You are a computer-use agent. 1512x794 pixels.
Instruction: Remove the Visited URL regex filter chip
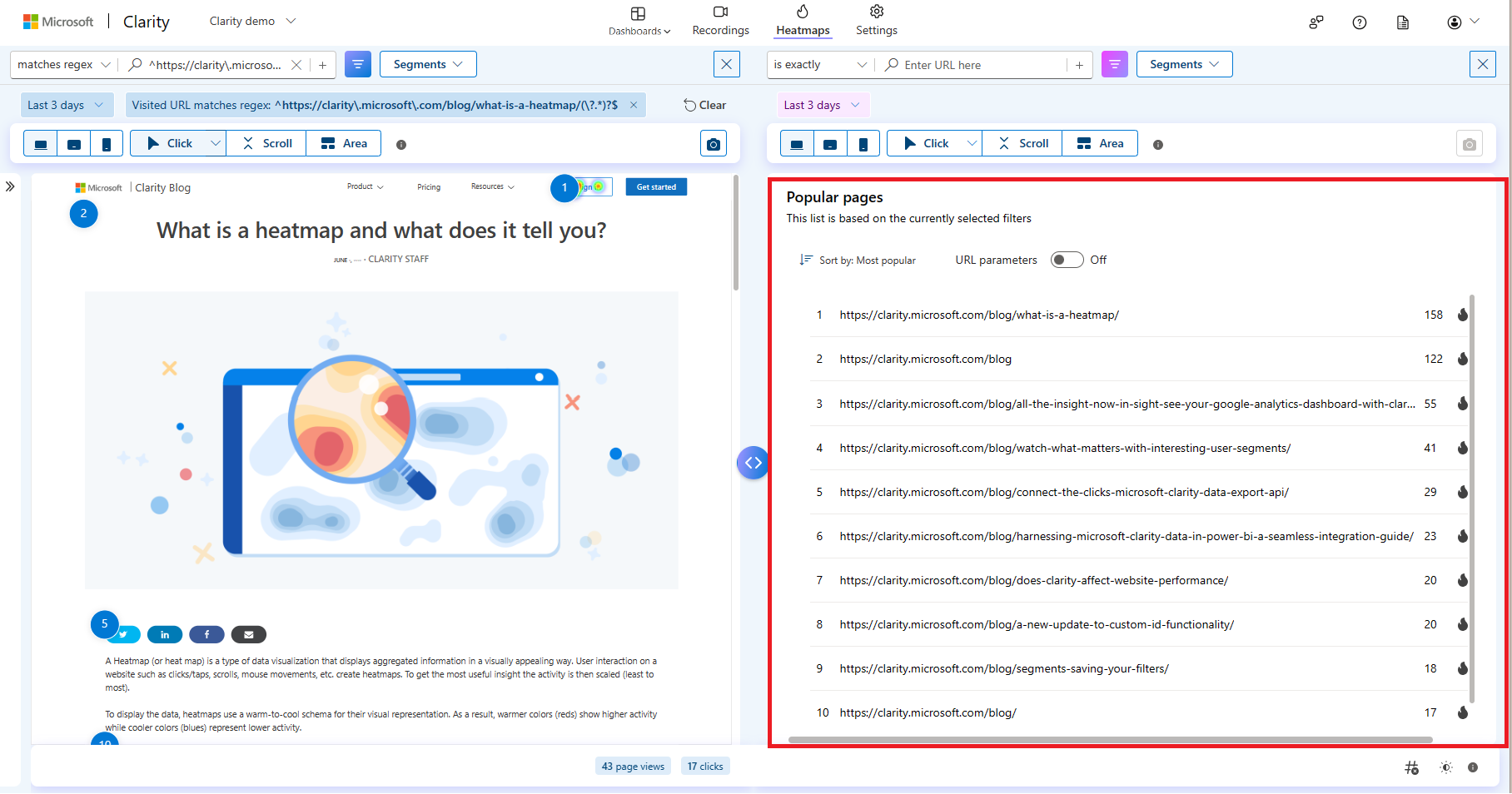(x=634, y=105)
